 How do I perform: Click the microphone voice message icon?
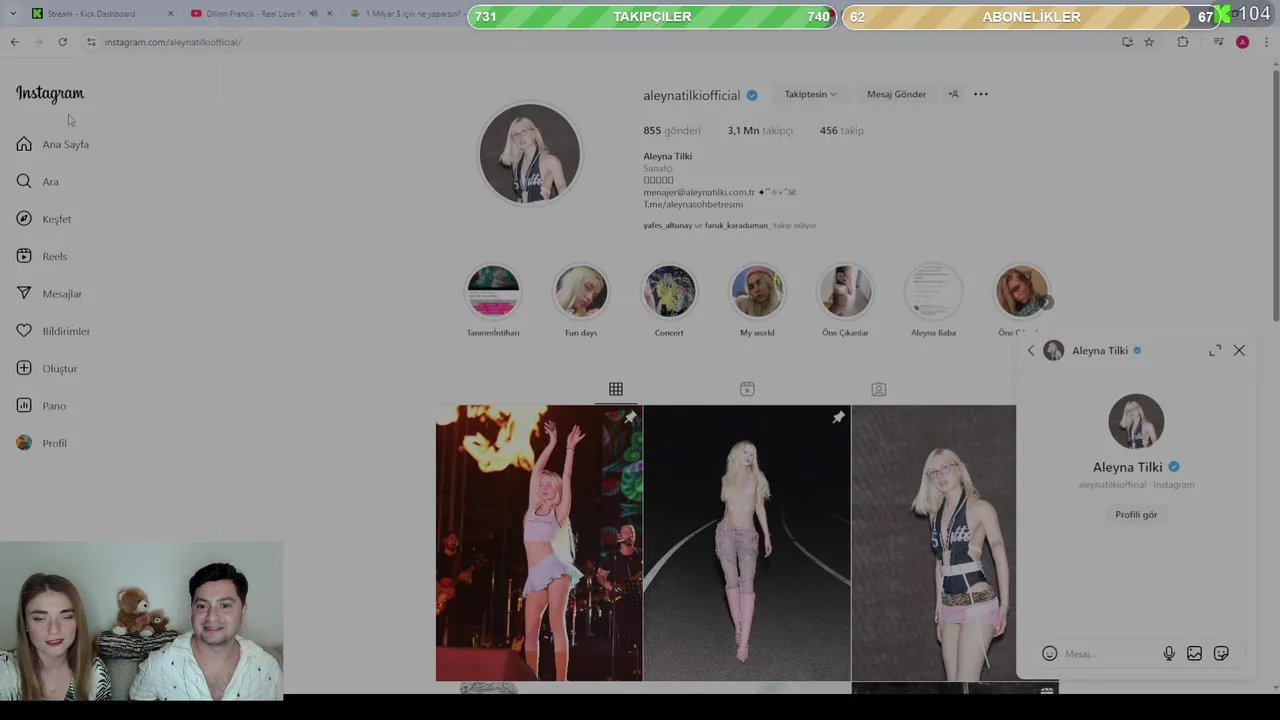click(x=1169, y=654)
